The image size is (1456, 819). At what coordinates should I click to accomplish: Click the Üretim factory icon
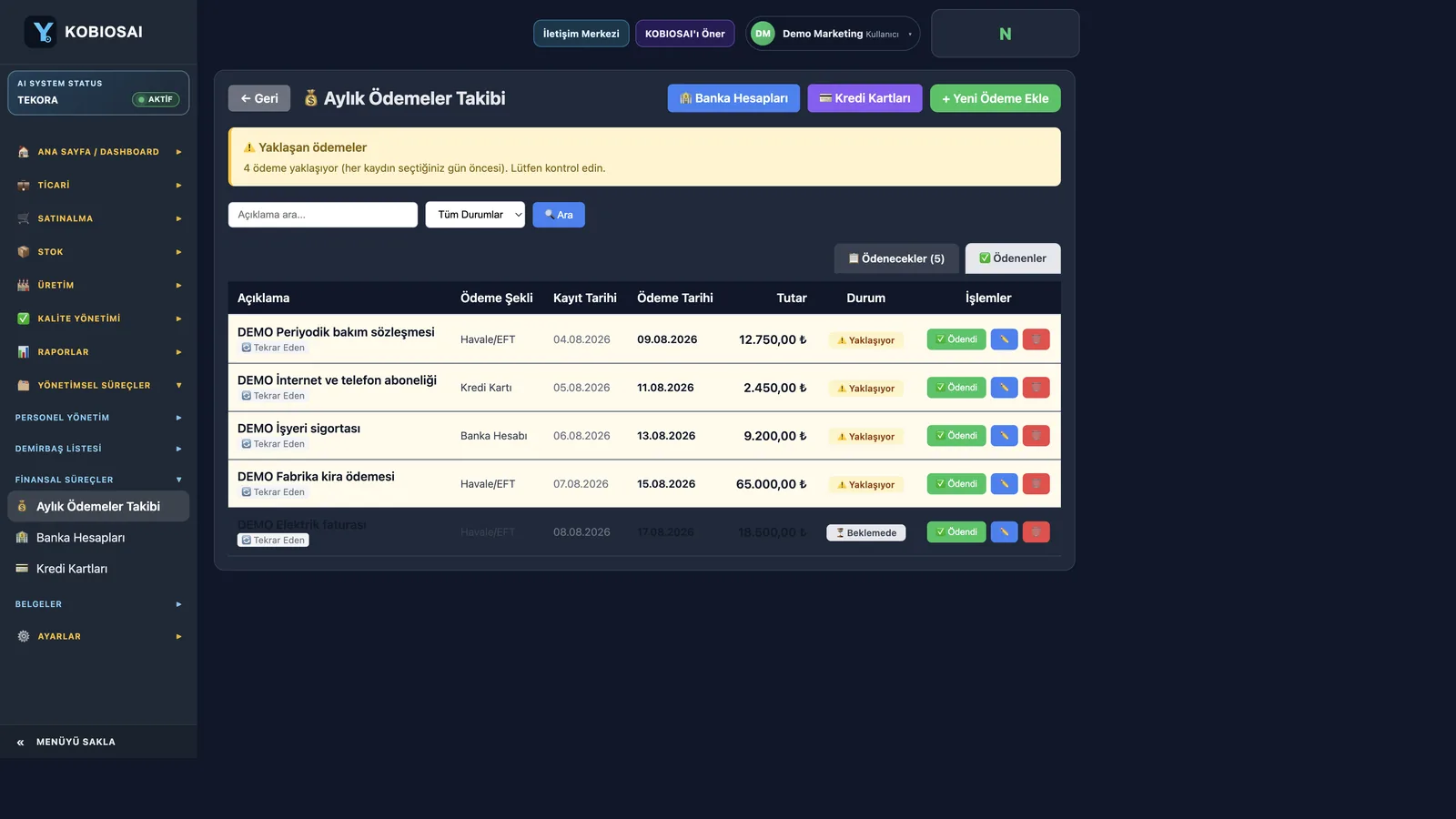pos(24,286)
